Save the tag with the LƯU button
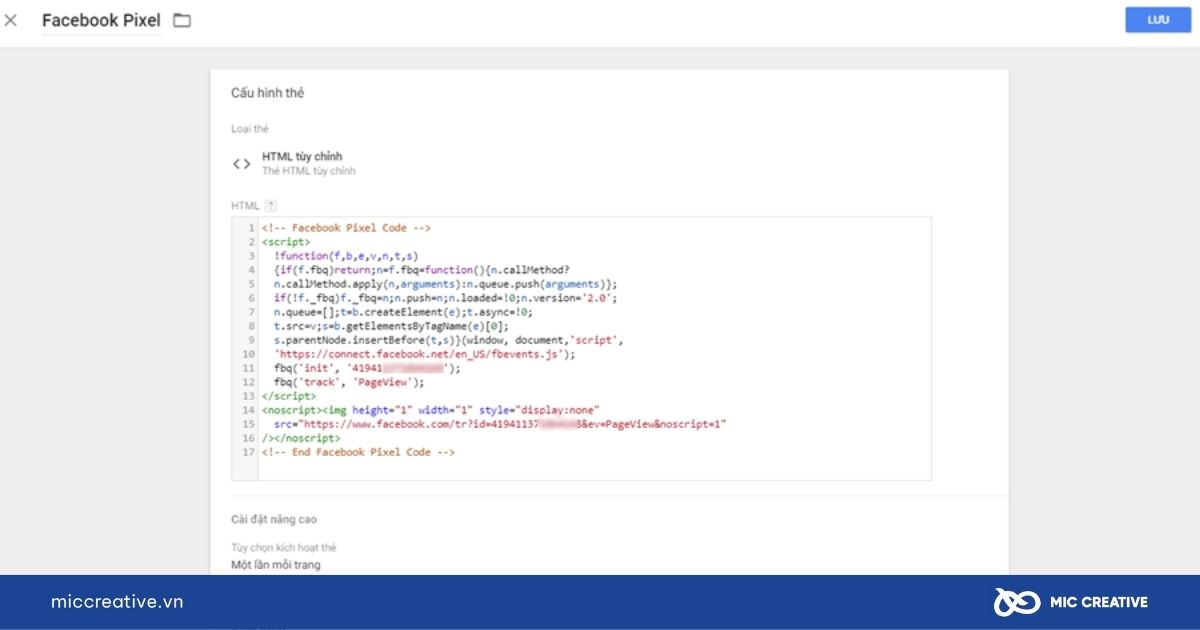The width and height of the screenshot is (1200, 630). pos(1158,20)
